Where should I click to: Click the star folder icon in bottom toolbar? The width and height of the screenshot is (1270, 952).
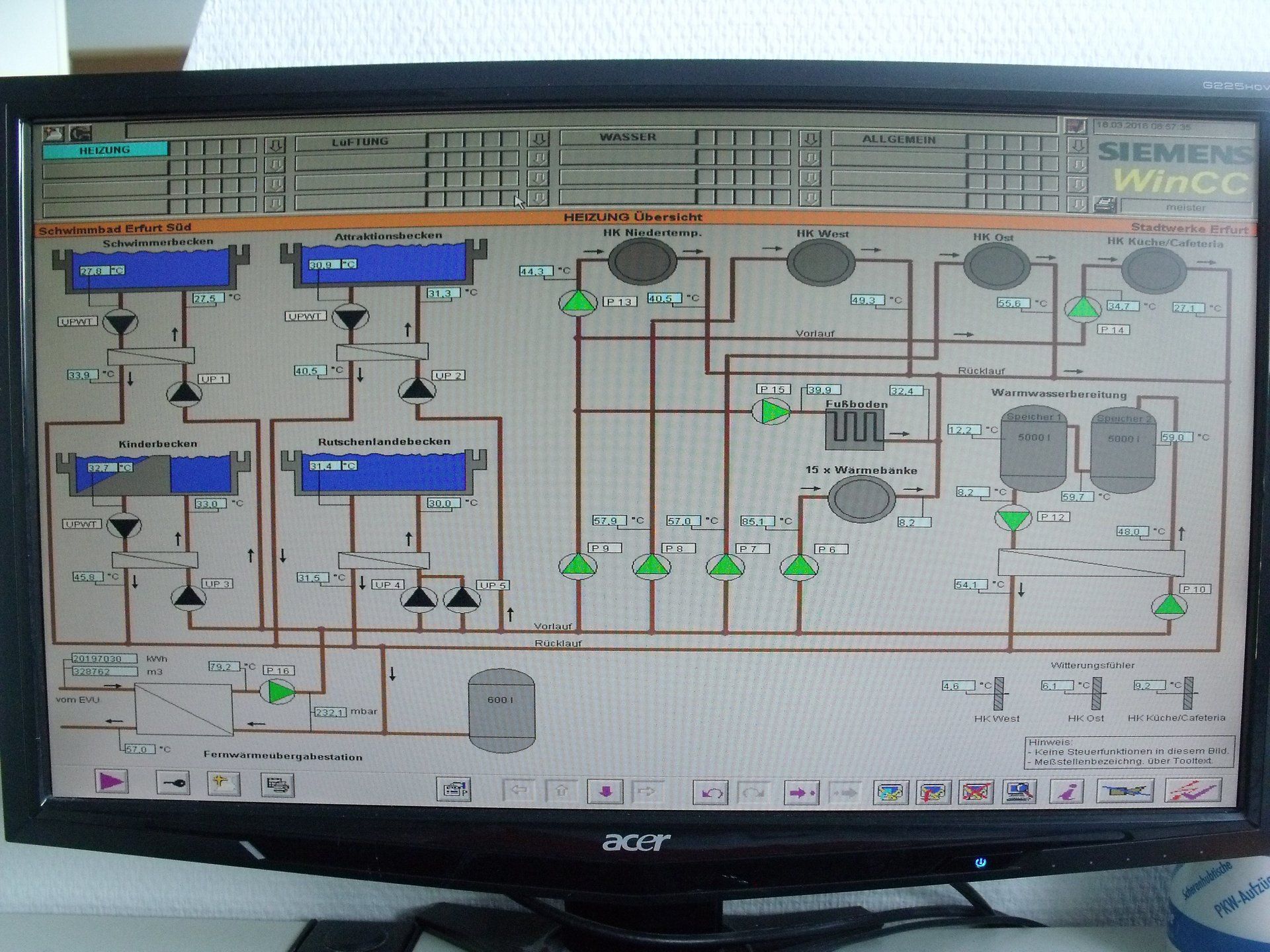[224, 784]
